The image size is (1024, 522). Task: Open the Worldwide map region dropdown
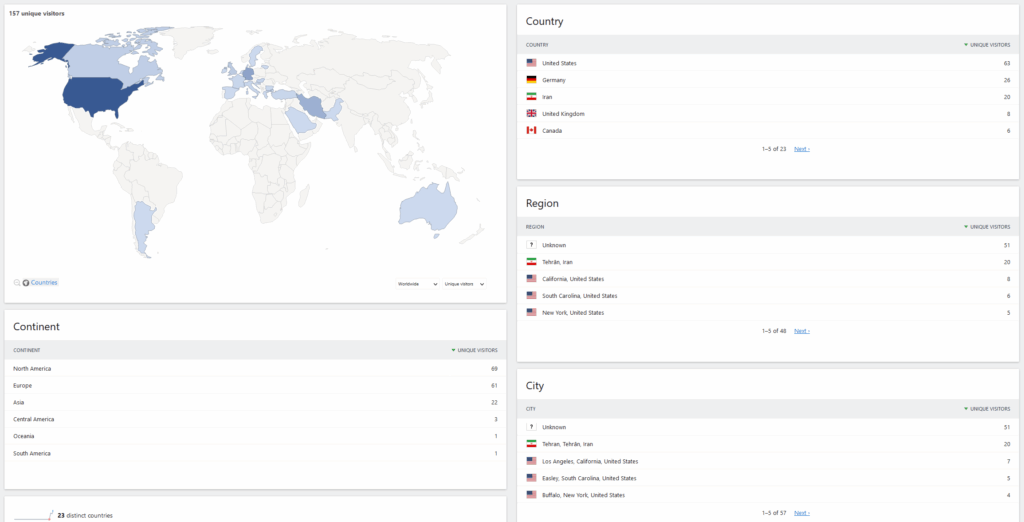(x=417, y=284)
